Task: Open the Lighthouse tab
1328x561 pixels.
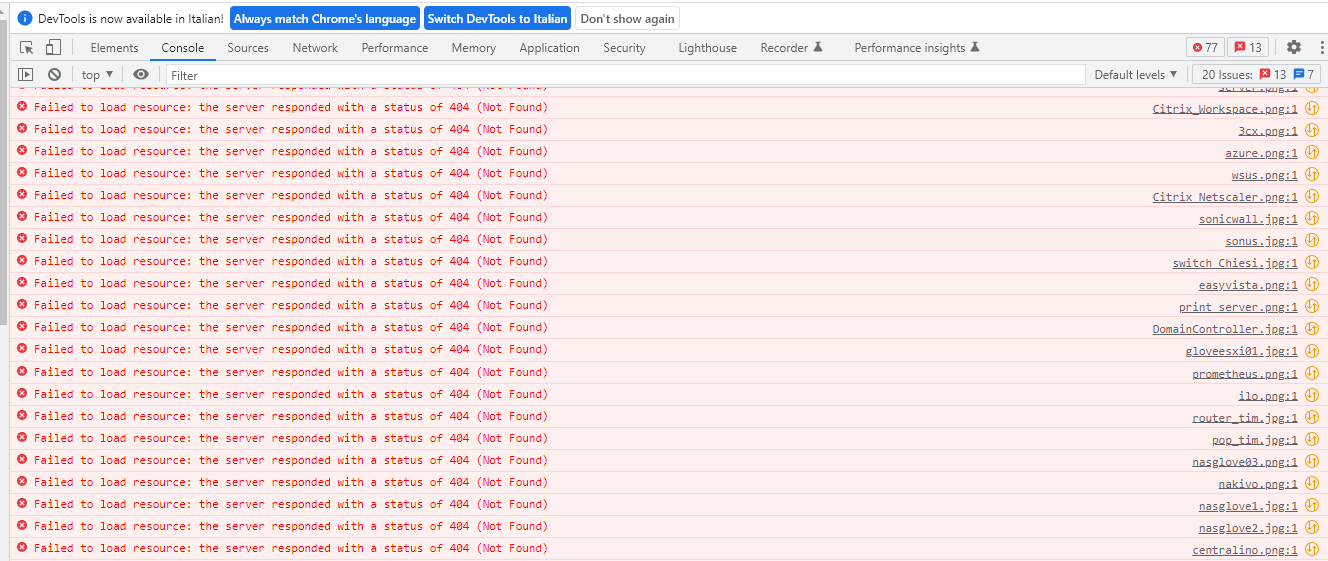Action: (x=707, y=47)
